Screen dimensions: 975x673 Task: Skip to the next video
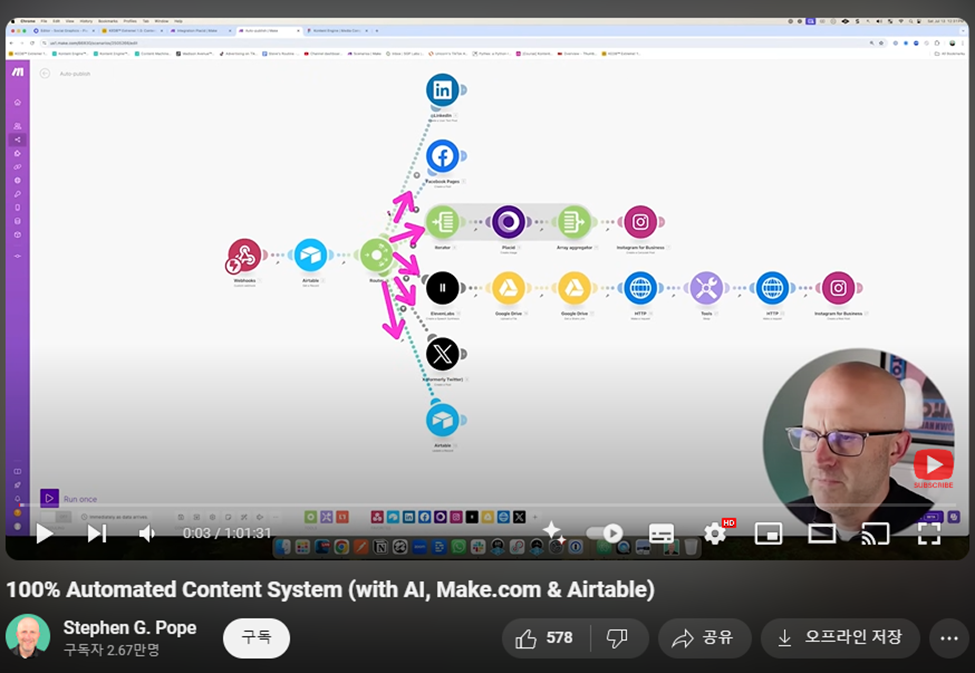97,534
